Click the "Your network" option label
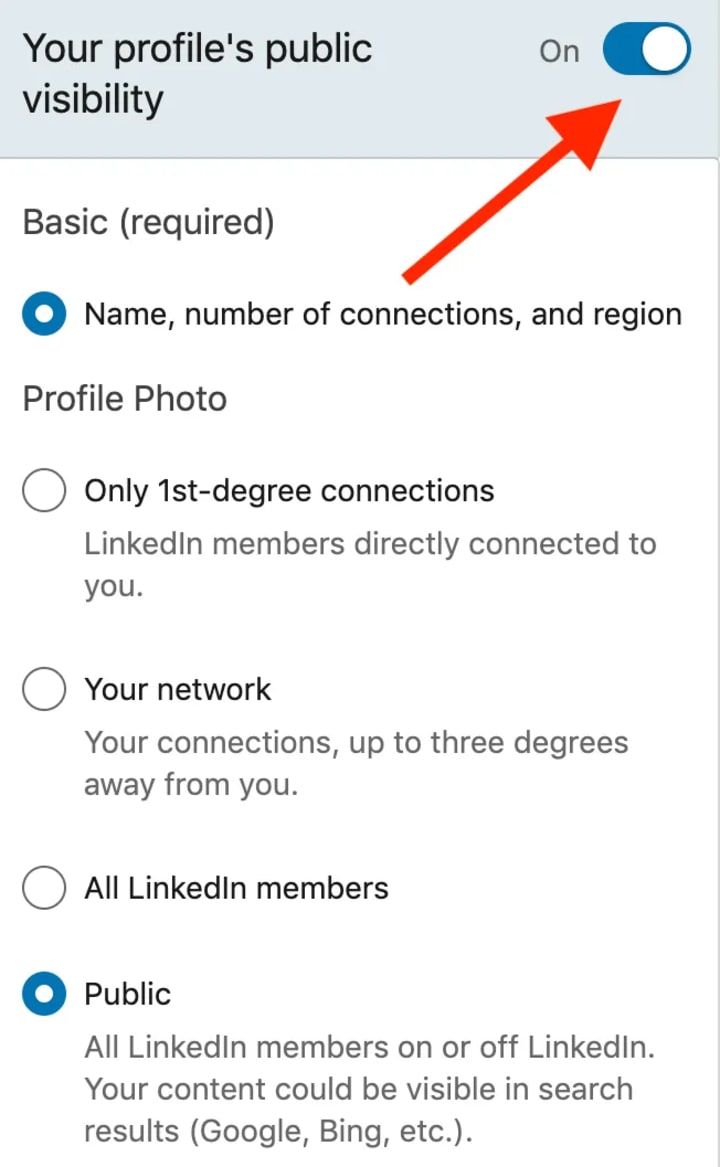 point(178,690)
